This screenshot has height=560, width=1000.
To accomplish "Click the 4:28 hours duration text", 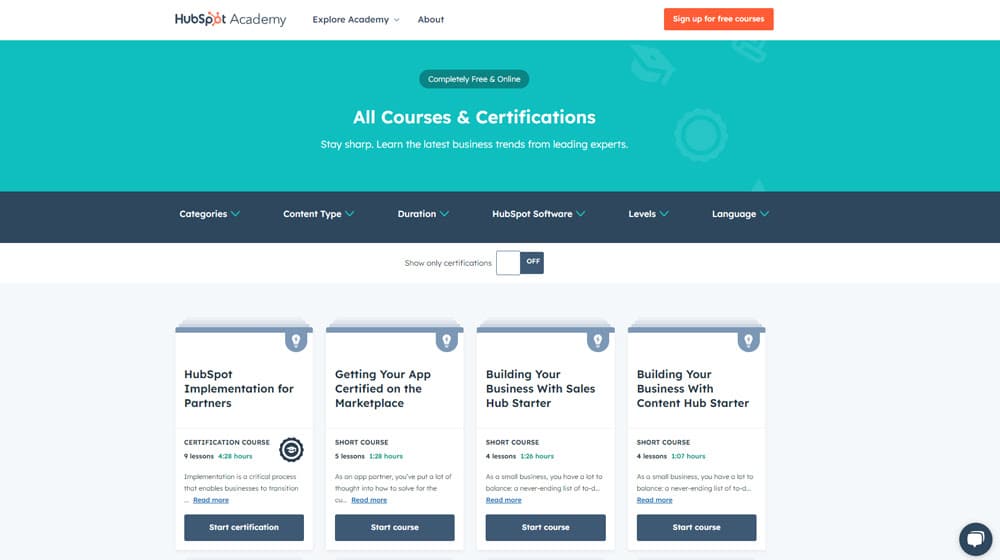I will (x=235, y=456).
